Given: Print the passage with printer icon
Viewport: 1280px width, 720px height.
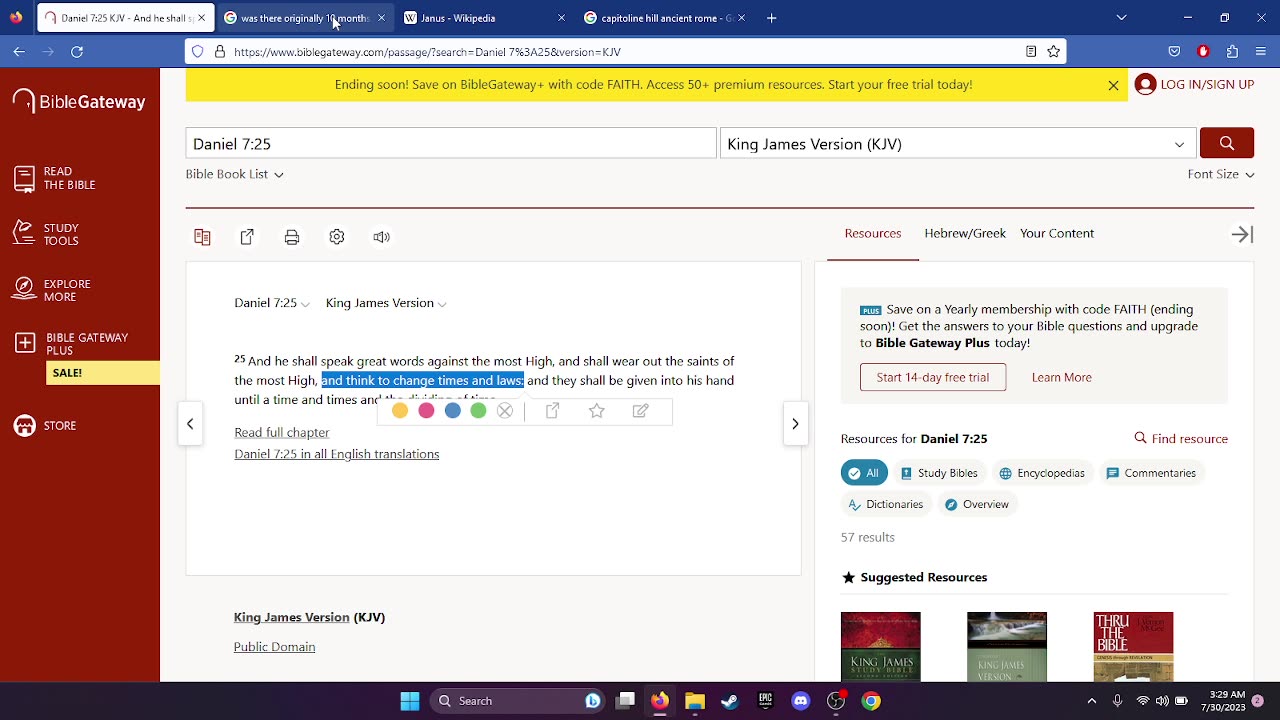Looking at the screenshot, I should 292,237.
